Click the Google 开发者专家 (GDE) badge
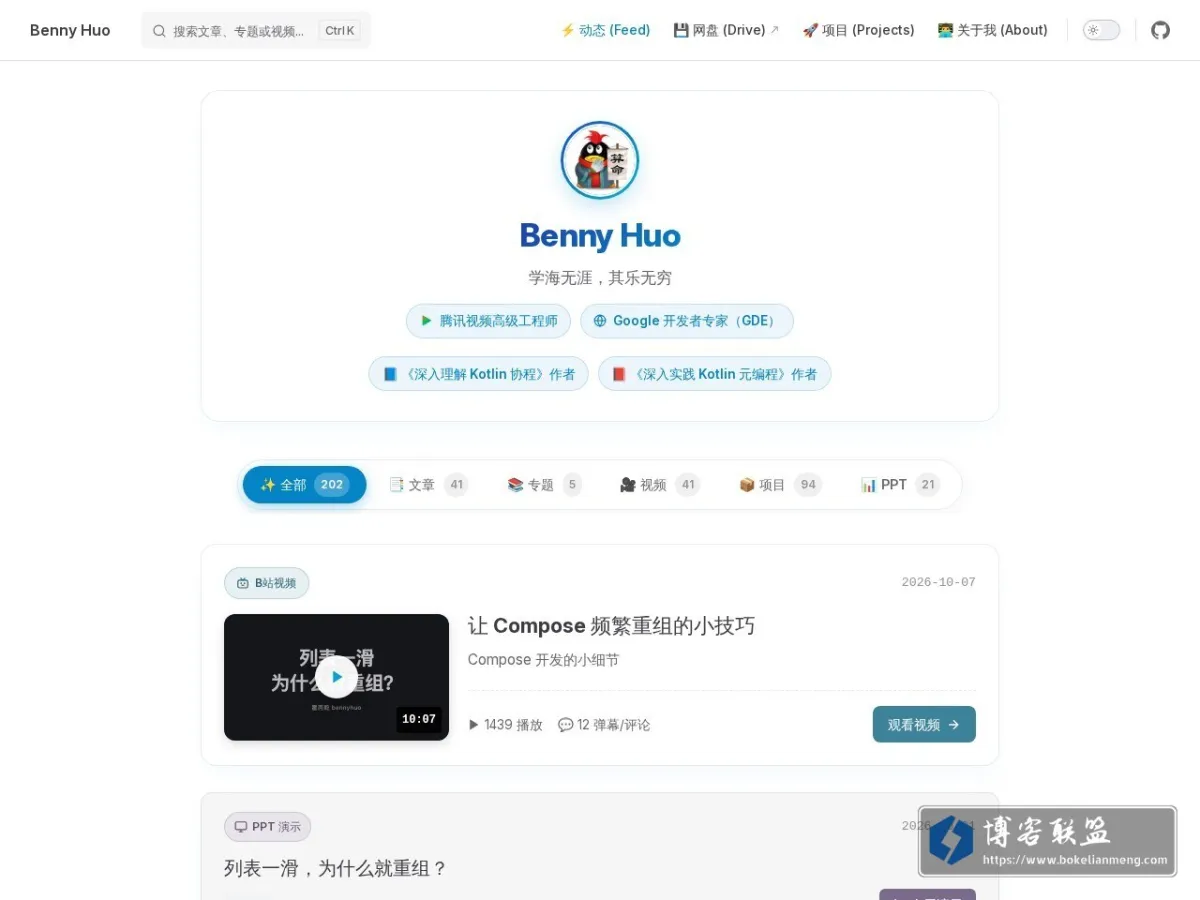 [x=686, y=321]
